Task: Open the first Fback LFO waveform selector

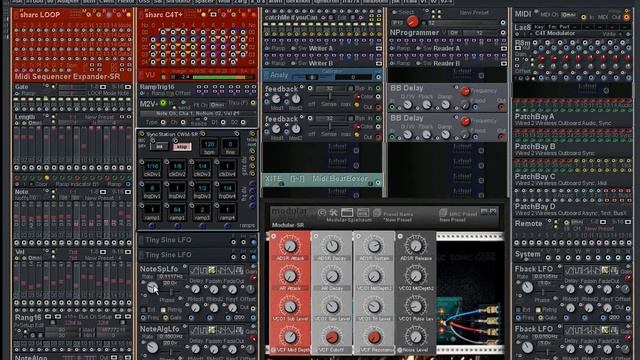Action: click(x=591, y=270)
